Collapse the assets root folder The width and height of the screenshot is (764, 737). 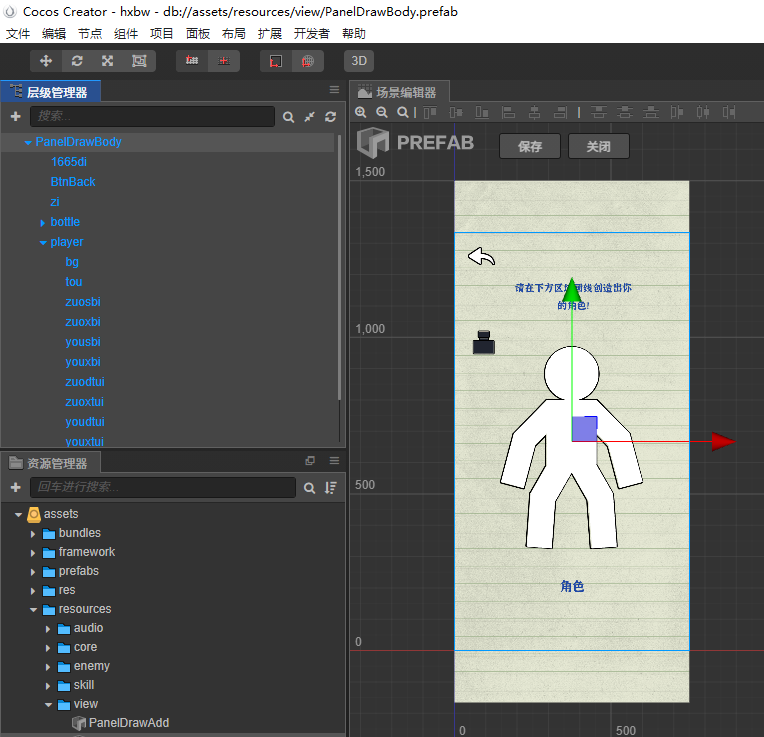click(19, 514)
